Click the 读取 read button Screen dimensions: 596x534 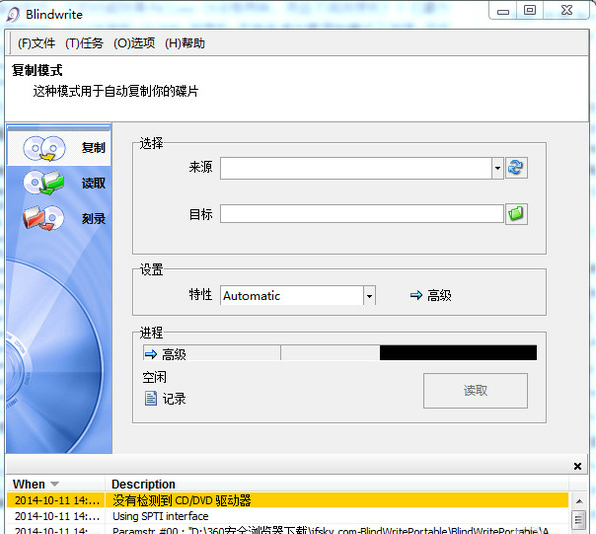coord(475,390)
